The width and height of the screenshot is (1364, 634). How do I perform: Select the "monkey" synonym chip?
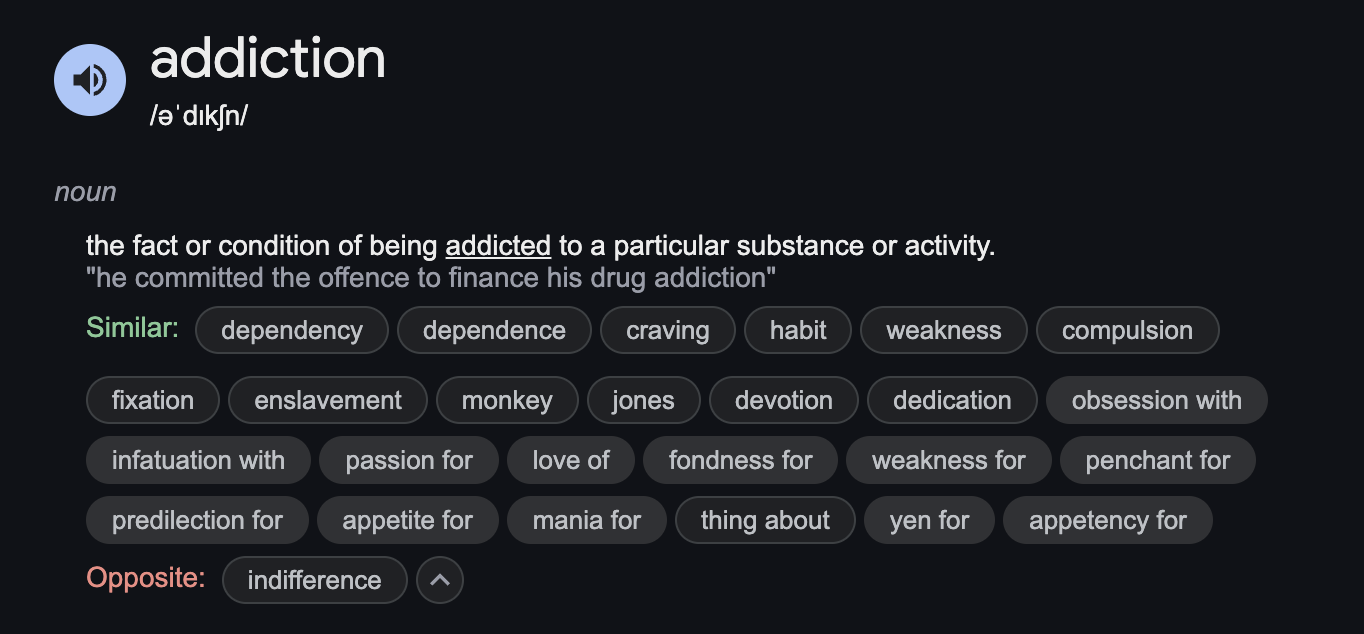507,401
